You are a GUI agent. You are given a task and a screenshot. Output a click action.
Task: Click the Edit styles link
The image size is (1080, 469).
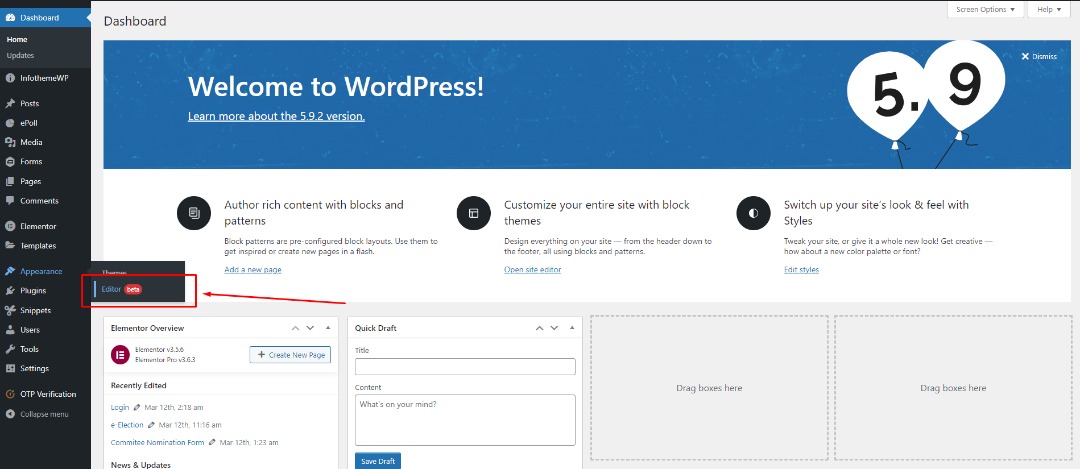(802, 270)
